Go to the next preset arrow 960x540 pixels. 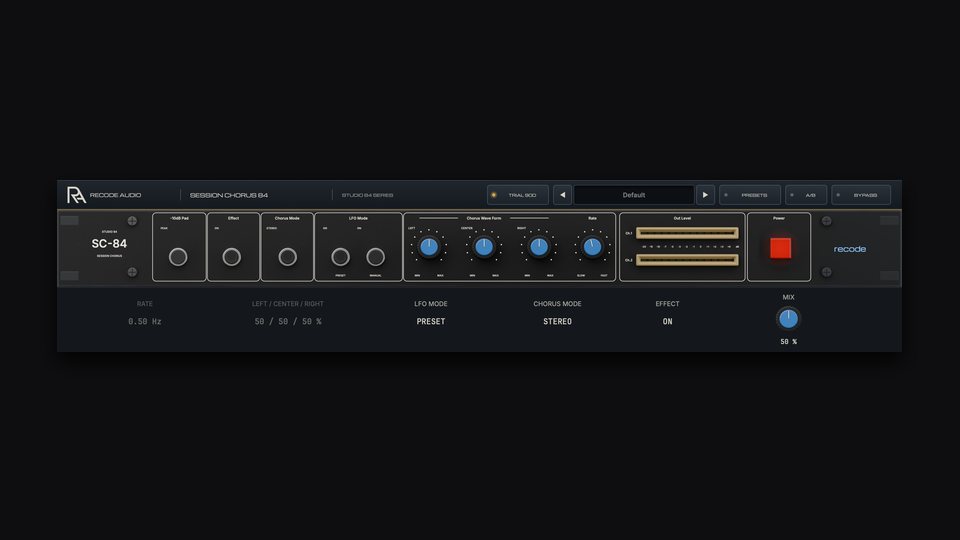click(705, 195)
